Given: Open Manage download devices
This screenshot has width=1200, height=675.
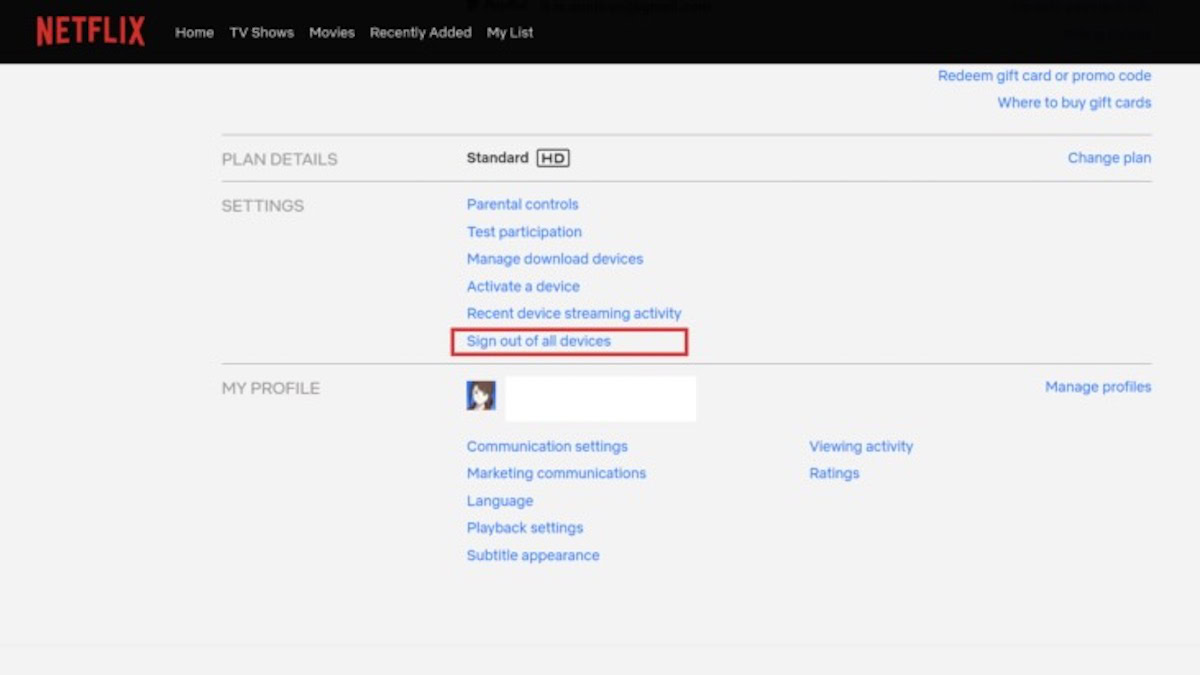Looking at the screenshot, I should click(x=555, y=259).
